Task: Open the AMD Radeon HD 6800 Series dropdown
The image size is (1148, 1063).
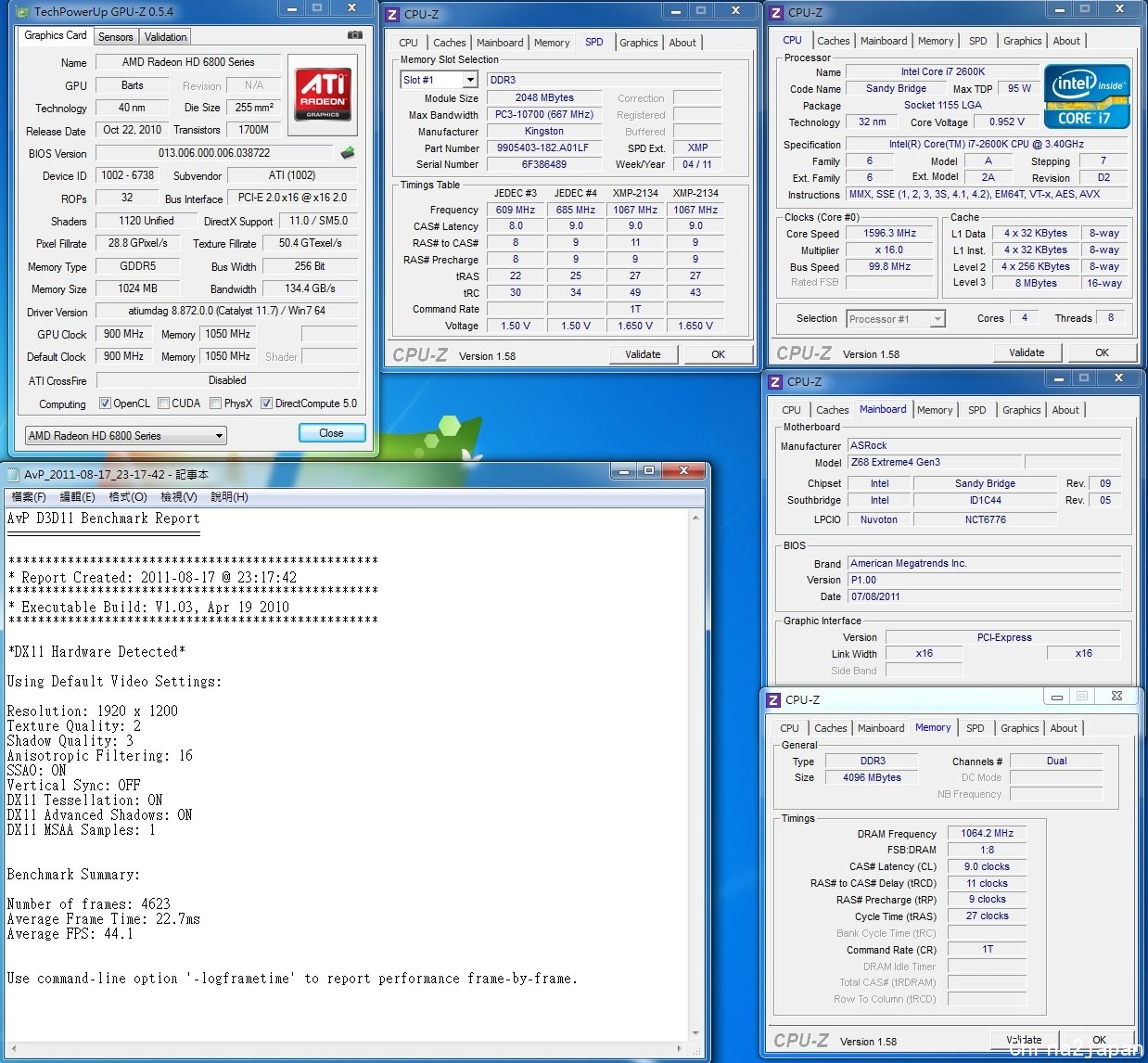Action: click(x=125, y=435)
